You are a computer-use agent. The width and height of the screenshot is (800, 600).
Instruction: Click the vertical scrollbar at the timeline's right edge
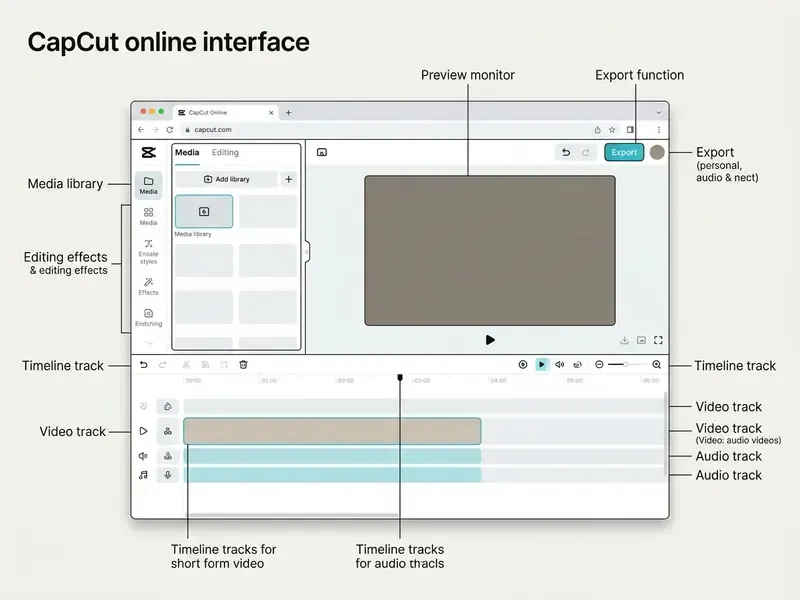tap(665, 434)
